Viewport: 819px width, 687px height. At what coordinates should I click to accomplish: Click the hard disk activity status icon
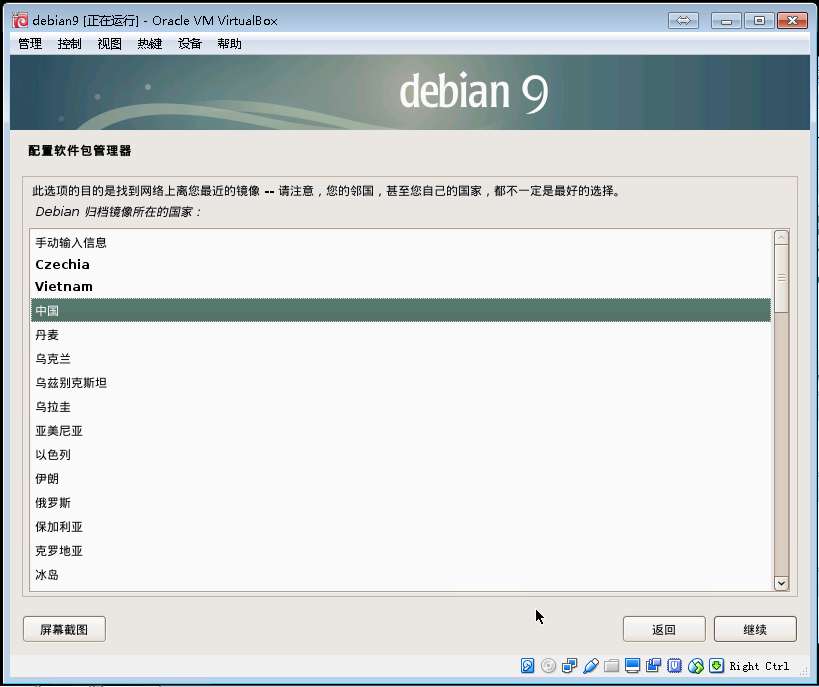pos(528,666)
